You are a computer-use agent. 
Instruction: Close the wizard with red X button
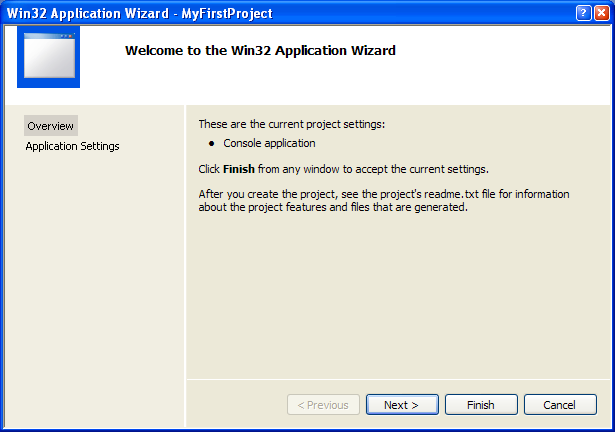pos(601,13)
